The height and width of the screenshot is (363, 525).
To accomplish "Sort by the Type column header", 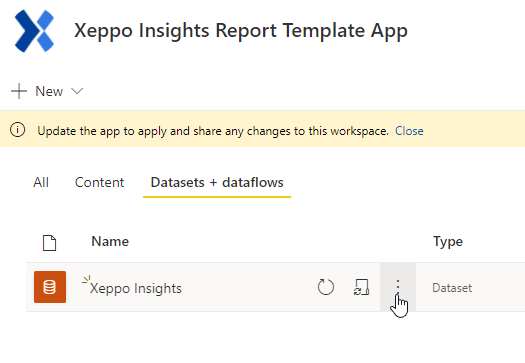I will point(448,242).
